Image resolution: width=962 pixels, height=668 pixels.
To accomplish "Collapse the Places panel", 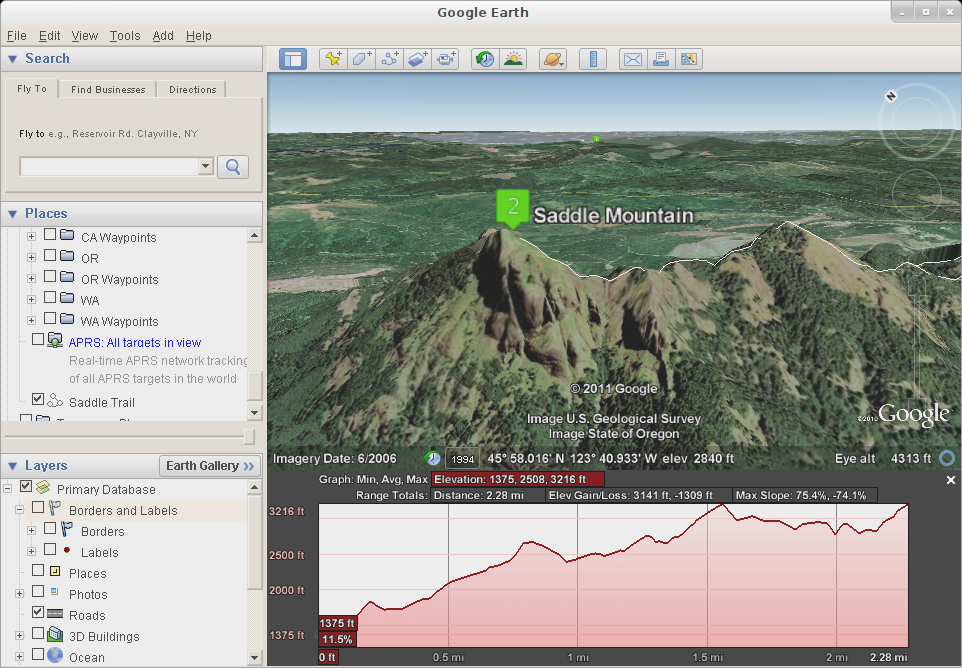I will click(12, 213).
